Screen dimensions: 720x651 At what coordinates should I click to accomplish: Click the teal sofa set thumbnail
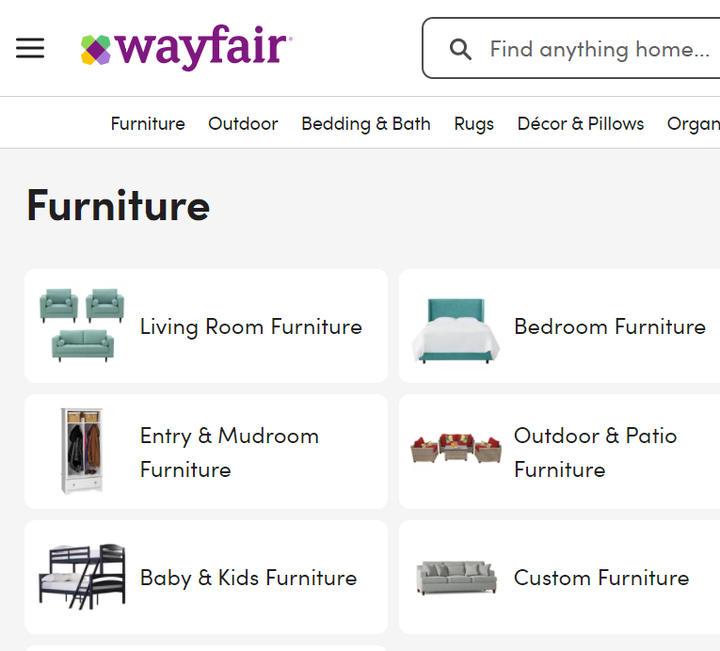[x=78, y=325]
